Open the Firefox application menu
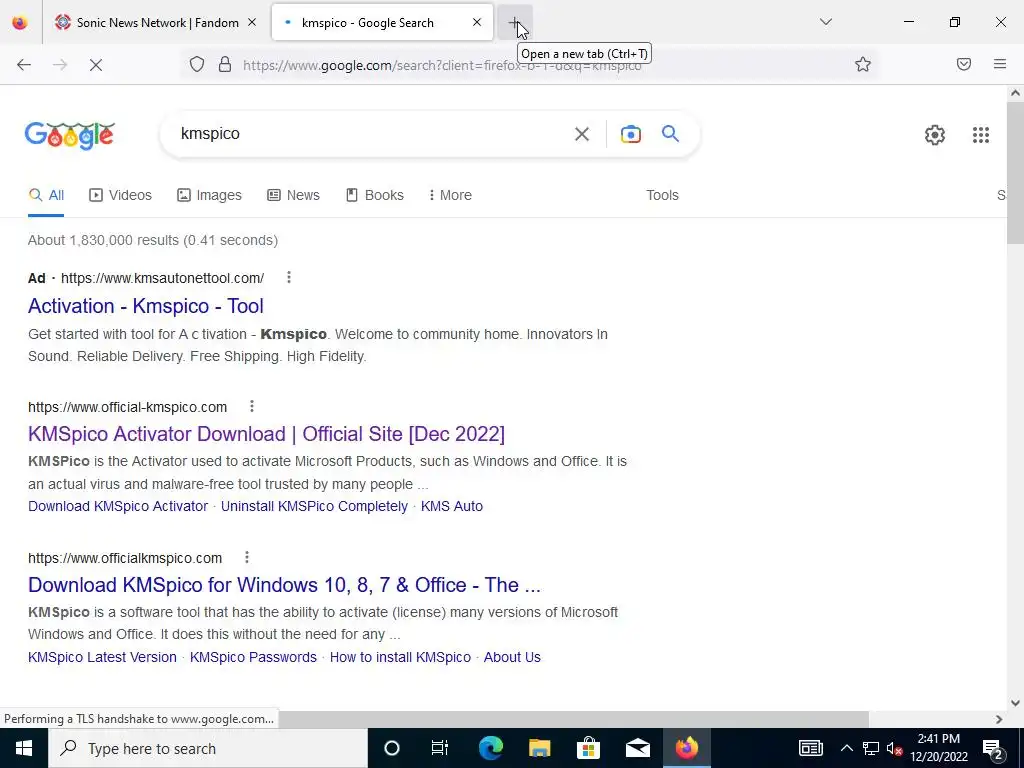Image resolution: width=1024 pixels, height=768 pixels. click(x=1000, y=64)
